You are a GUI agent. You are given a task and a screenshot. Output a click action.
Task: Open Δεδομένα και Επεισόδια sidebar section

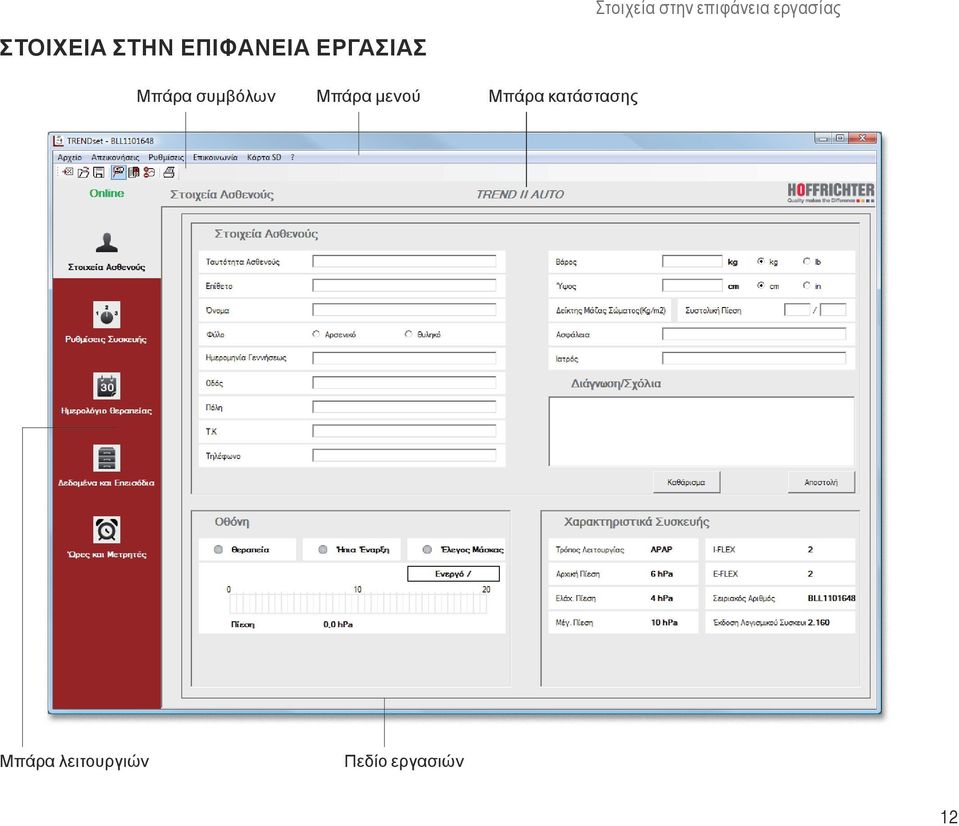pos(106,465)
